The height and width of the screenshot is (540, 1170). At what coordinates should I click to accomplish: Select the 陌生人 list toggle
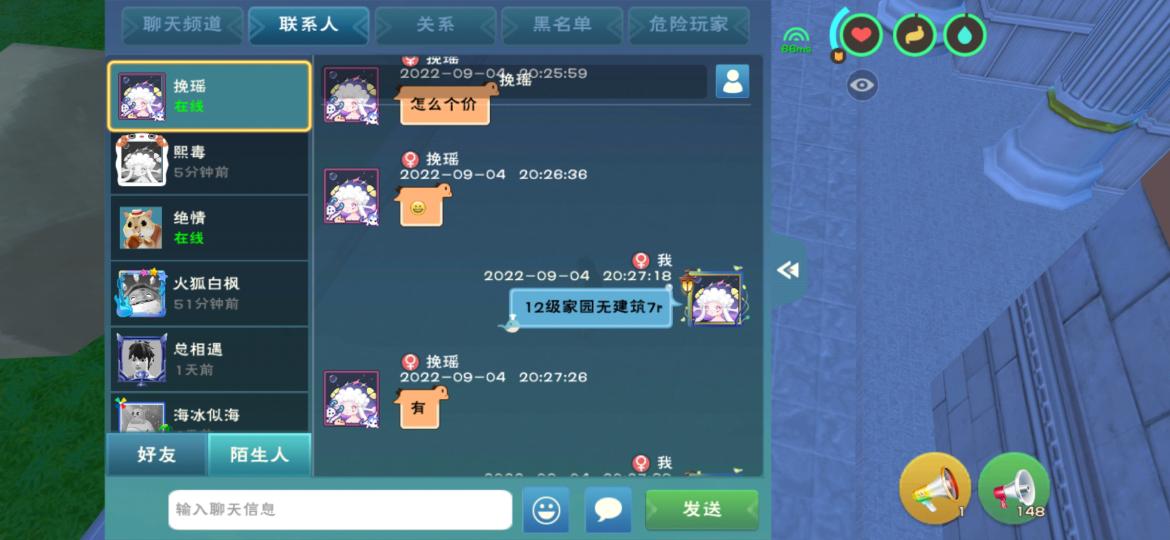pyautogui.click(x=259, y=454)
